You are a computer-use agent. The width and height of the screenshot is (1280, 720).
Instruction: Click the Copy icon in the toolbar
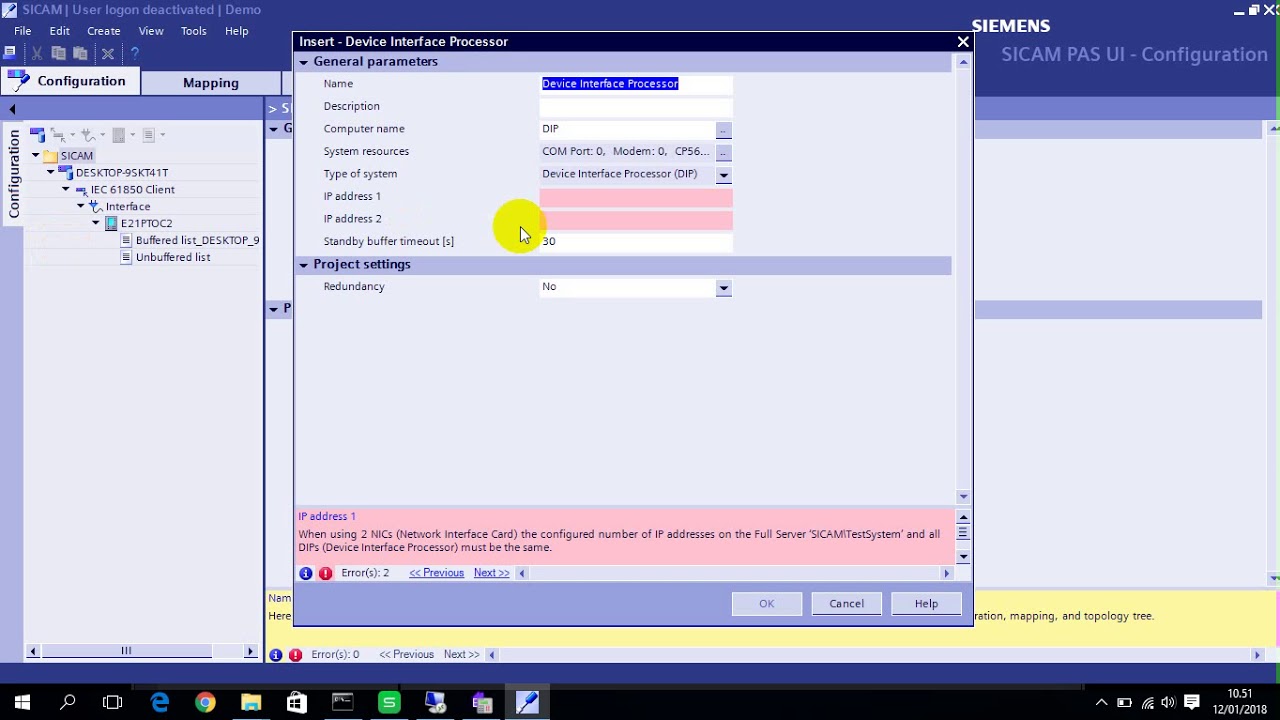[59, 53]
